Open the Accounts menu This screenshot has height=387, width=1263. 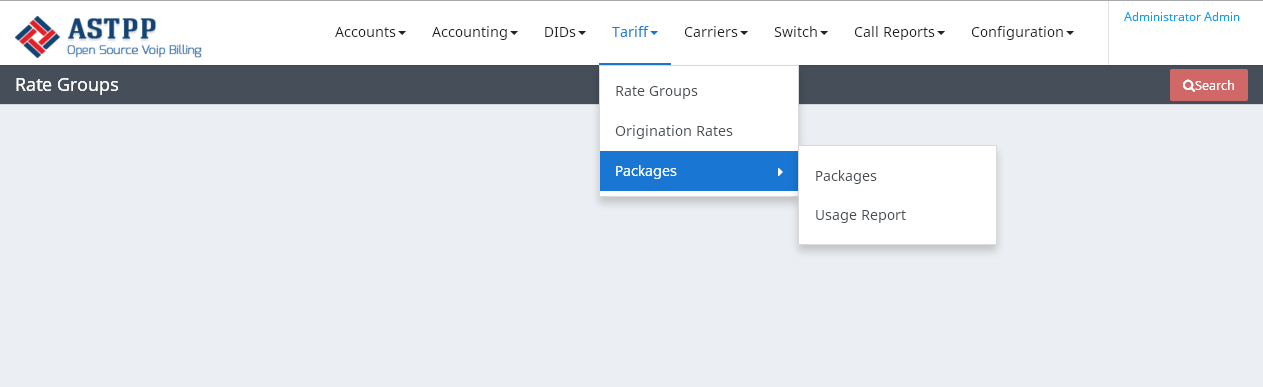370,32
